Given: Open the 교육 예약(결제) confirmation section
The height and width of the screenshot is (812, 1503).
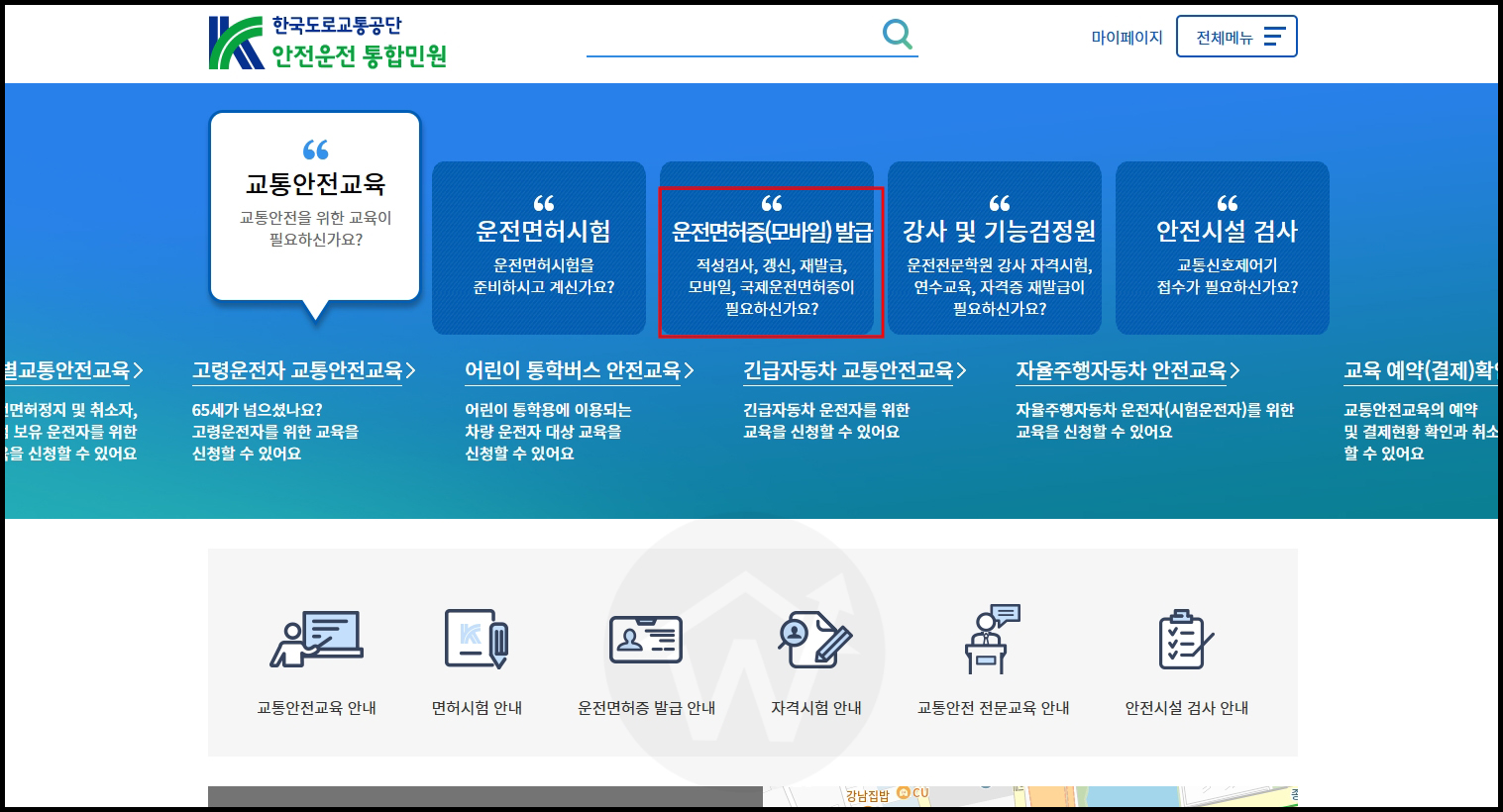Looking at the screenshot, I should coord(1417,370).
